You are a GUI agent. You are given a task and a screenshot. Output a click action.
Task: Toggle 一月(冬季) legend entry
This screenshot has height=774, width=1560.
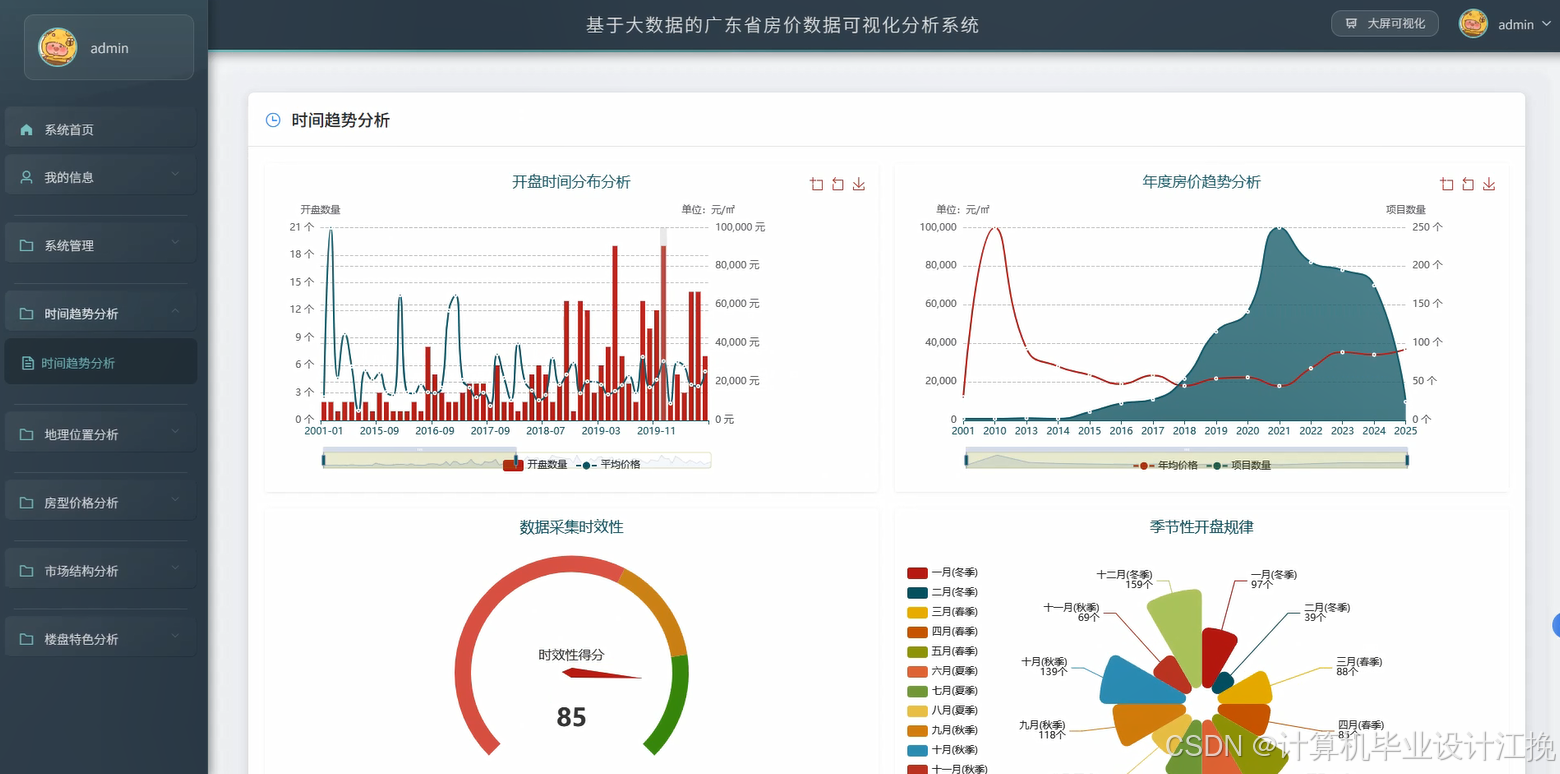tap(942, 573)
